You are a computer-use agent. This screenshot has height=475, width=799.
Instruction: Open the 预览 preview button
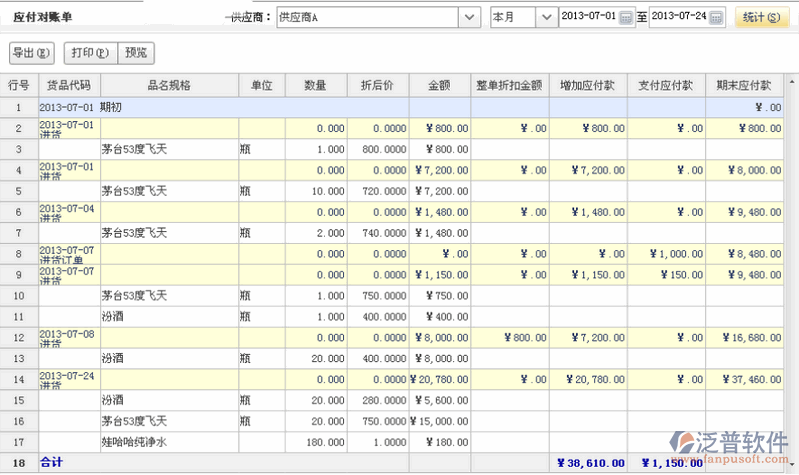coord(136,52)
